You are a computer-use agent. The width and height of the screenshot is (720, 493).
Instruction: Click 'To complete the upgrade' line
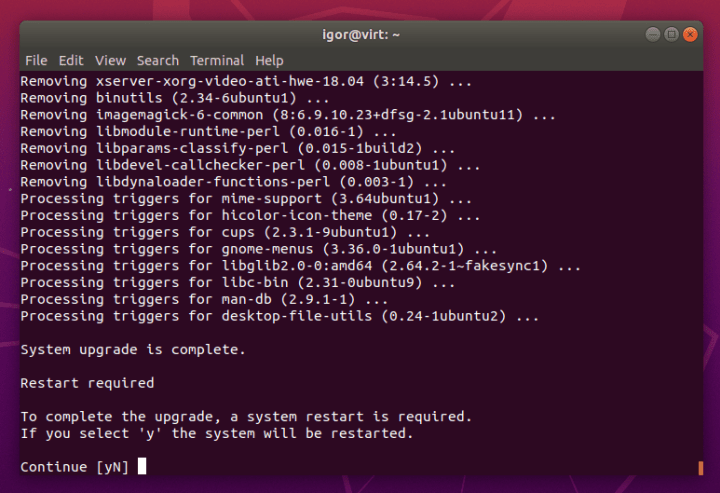(246, 417)
